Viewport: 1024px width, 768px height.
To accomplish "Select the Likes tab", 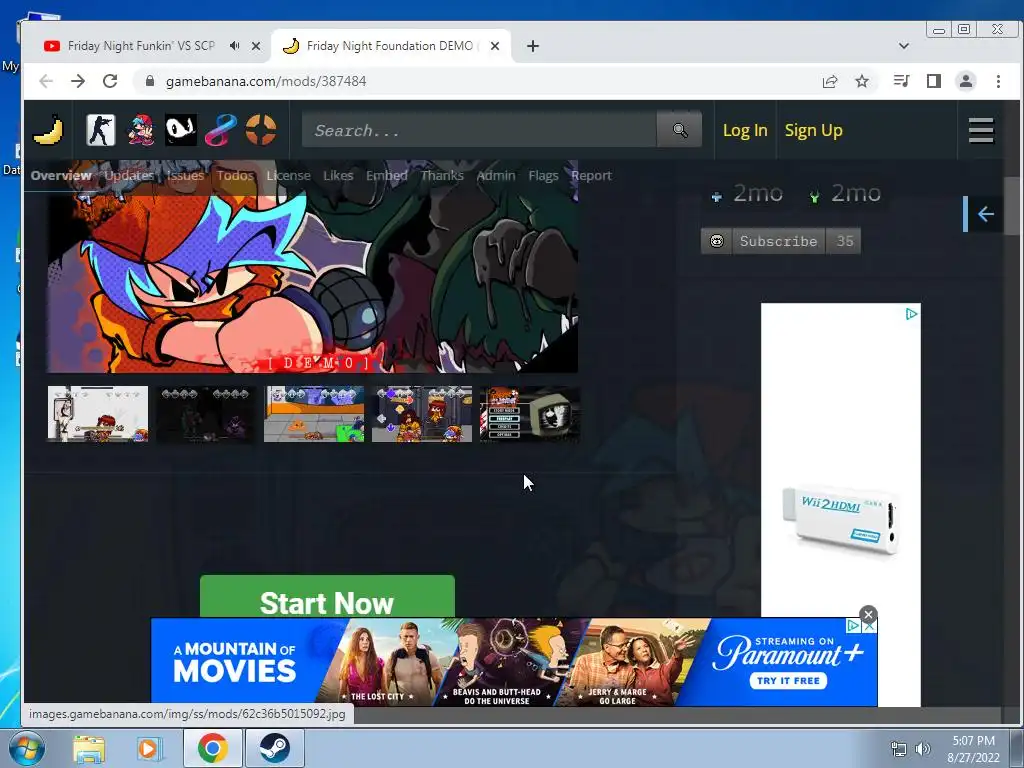I will (338, 175).
